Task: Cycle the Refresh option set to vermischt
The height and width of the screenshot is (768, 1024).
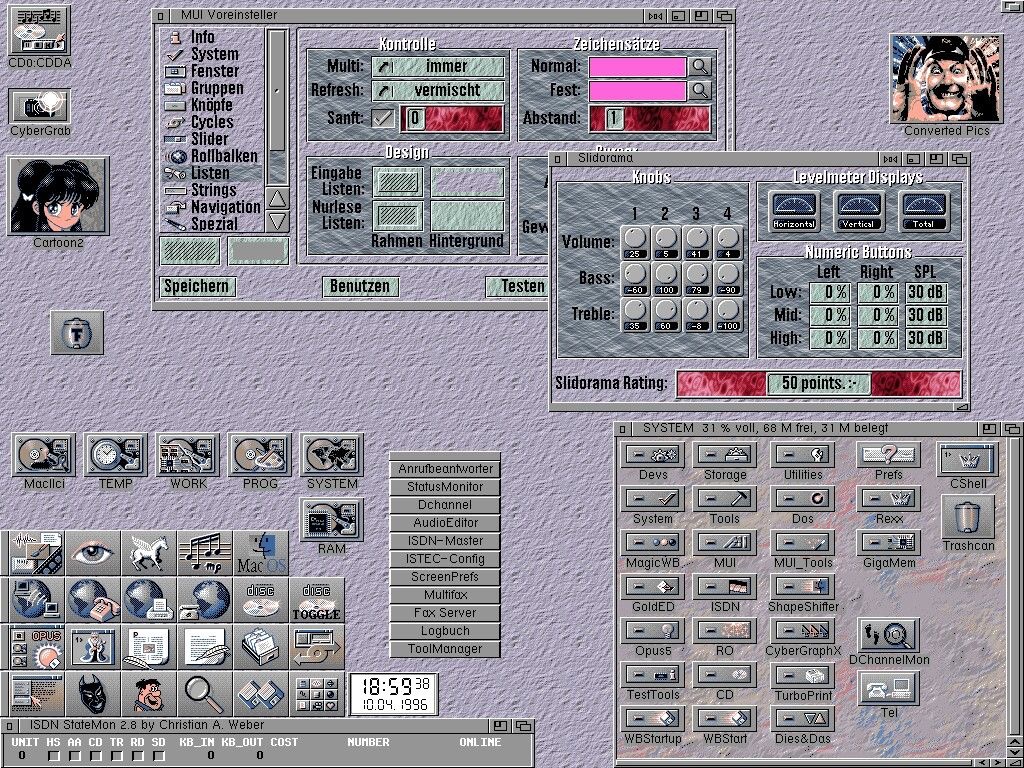Action: [x=438, y=90]
